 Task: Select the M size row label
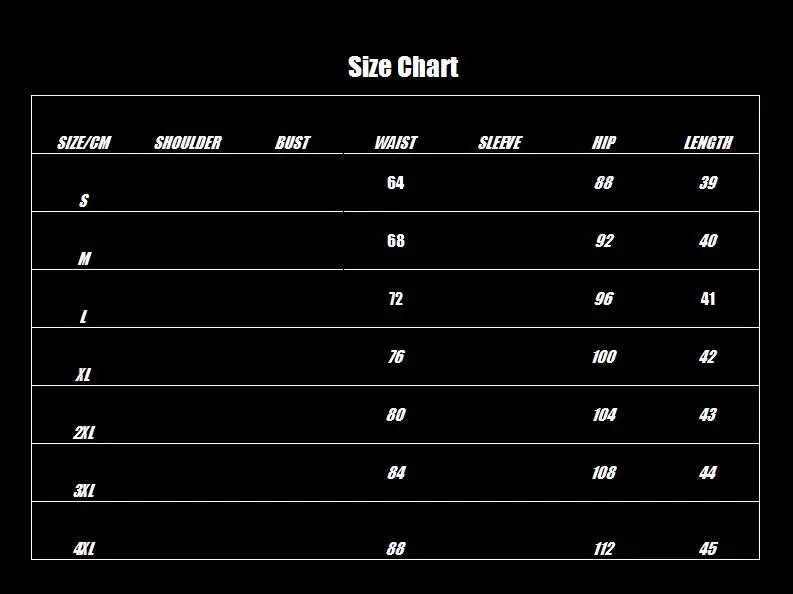point(84,259)
